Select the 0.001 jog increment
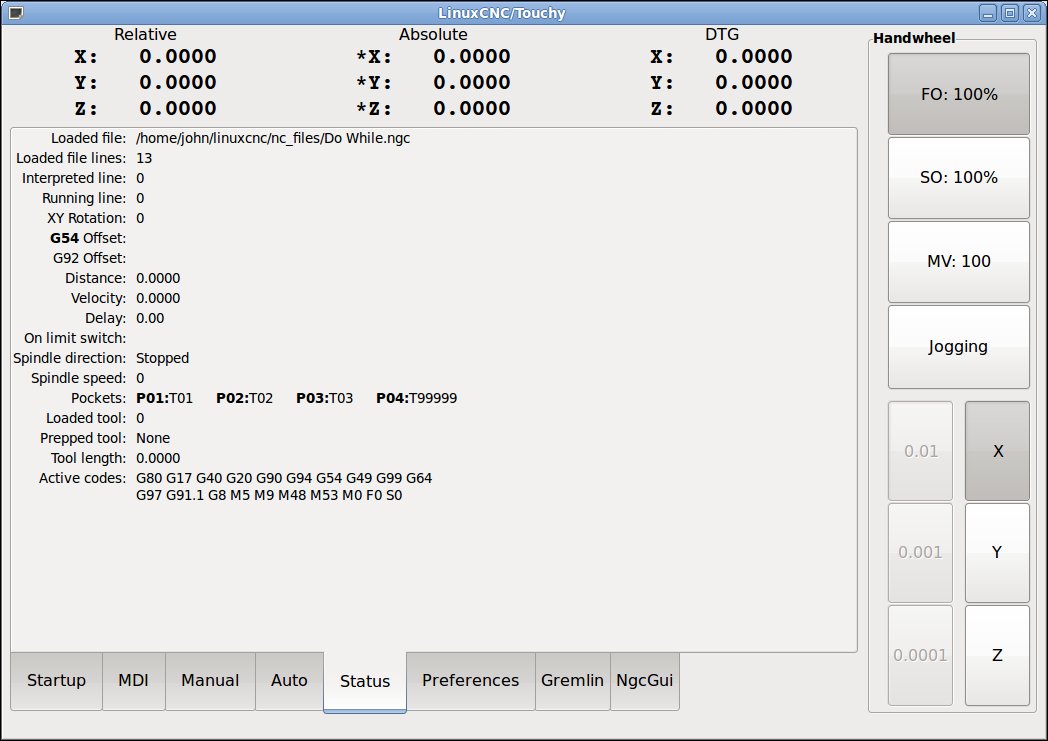 tap(920, 553)
